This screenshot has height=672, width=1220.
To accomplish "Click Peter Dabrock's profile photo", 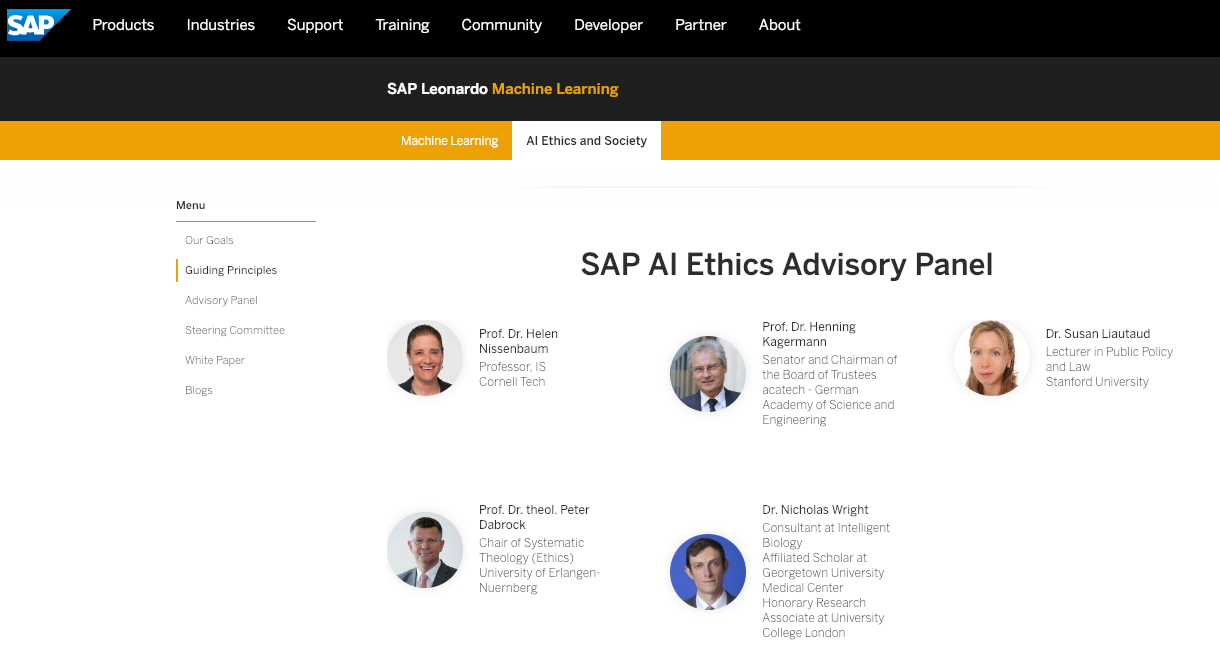I will (425, 550).
